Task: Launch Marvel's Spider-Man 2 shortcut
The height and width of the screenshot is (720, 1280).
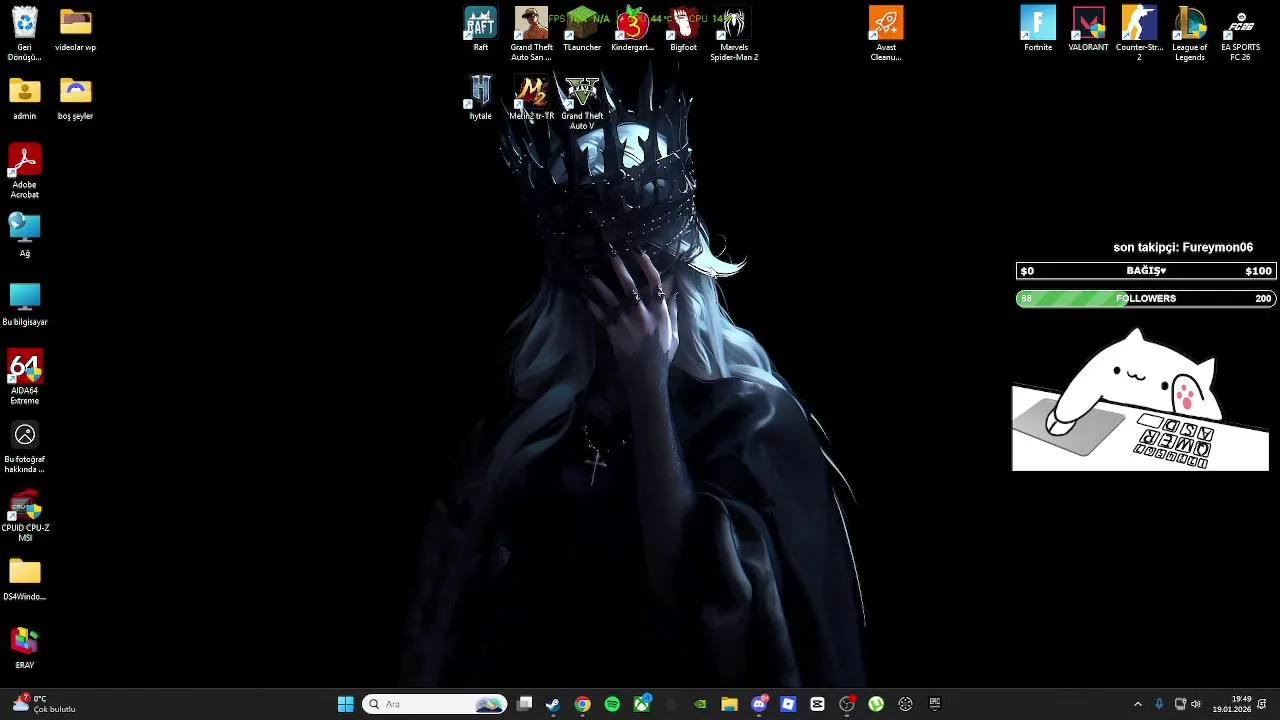Action: point(734,34)
